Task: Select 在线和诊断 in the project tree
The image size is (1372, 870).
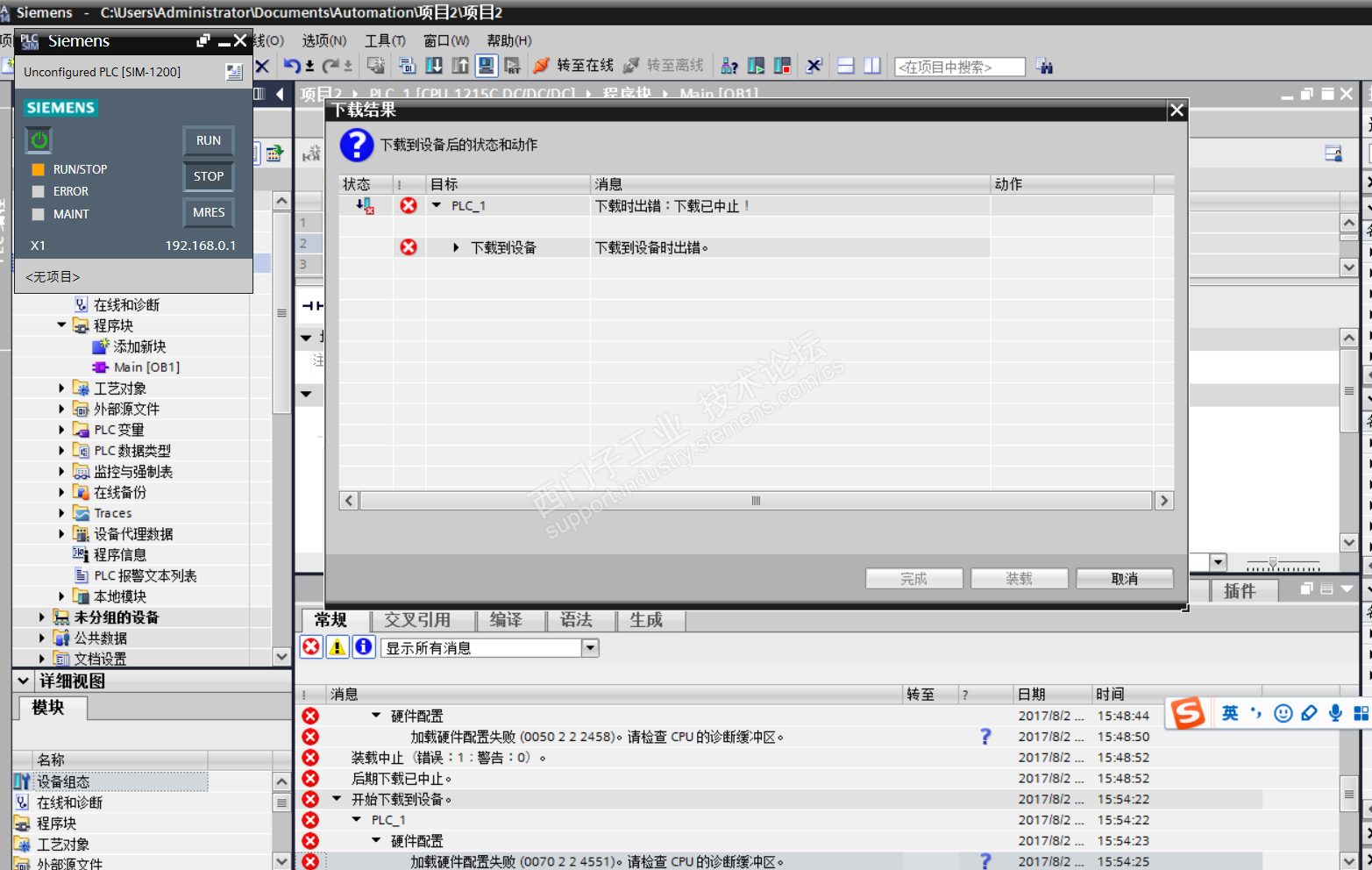Action: tap(126, 304)
